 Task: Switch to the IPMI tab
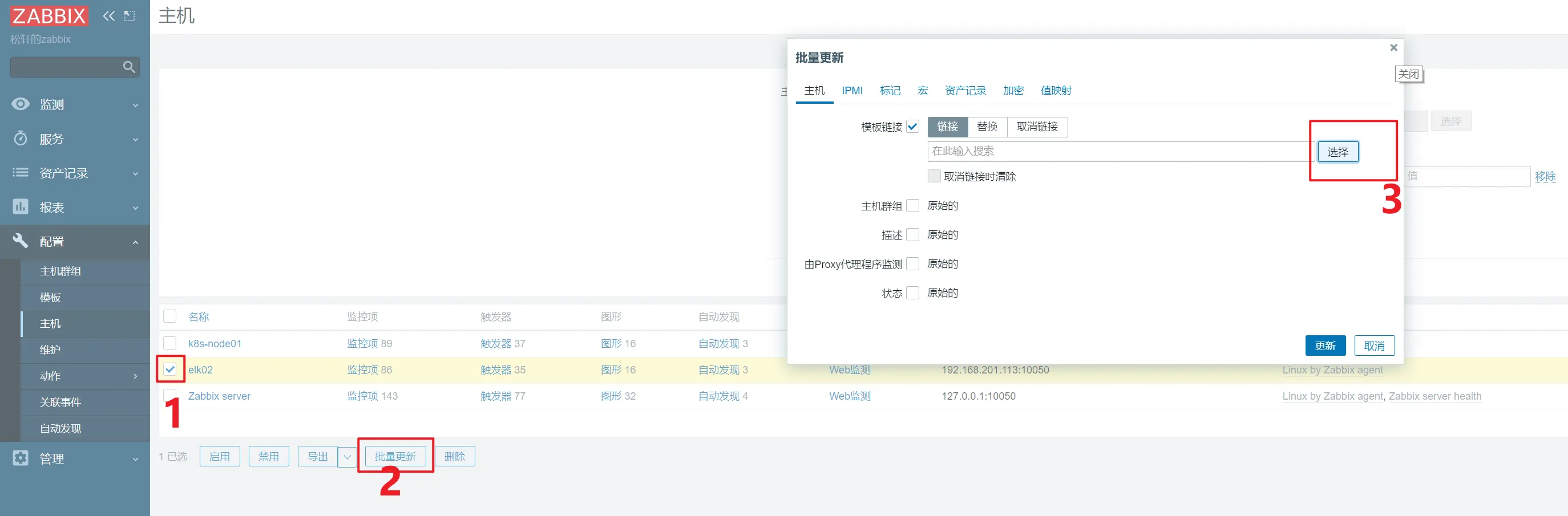point(851,91)
